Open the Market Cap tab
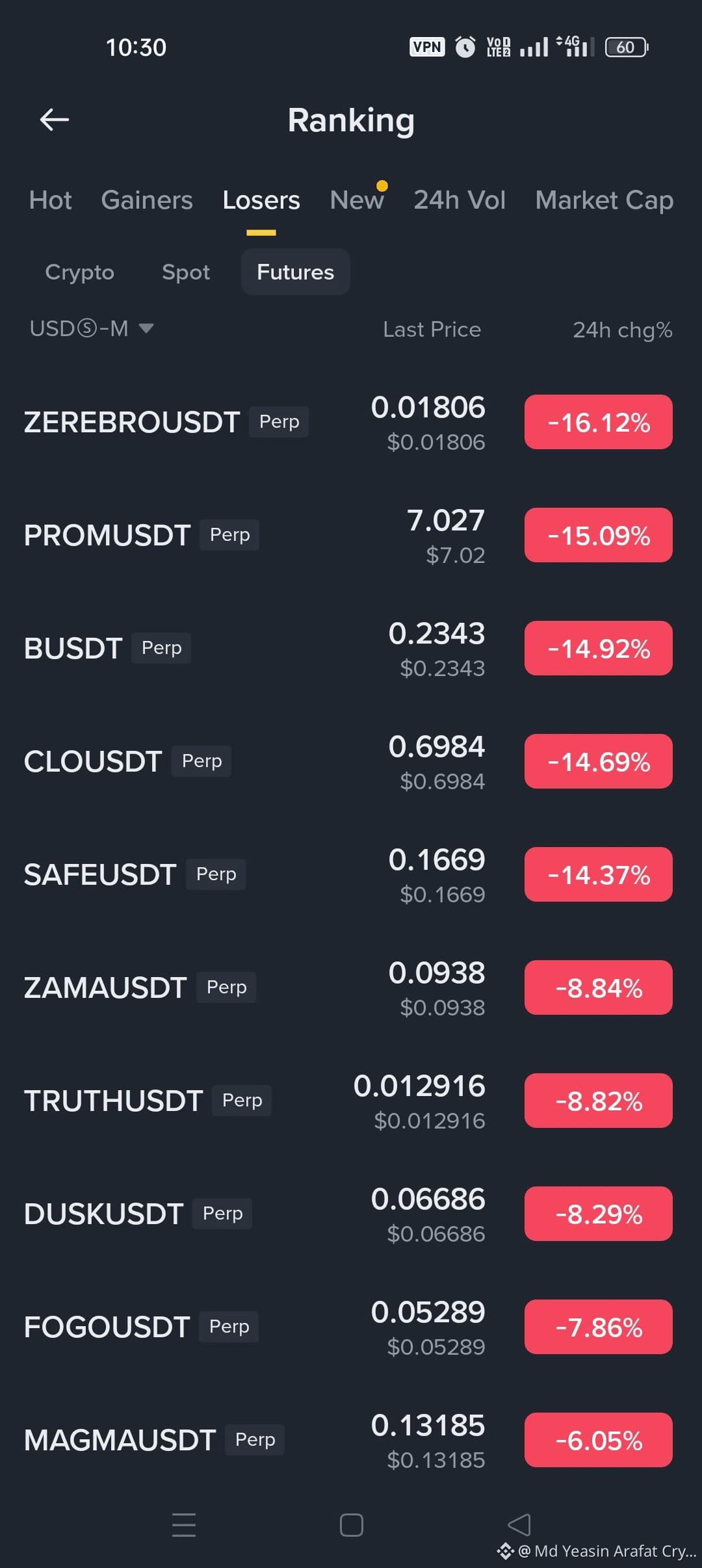702x1568 pixels. (604, 200)
